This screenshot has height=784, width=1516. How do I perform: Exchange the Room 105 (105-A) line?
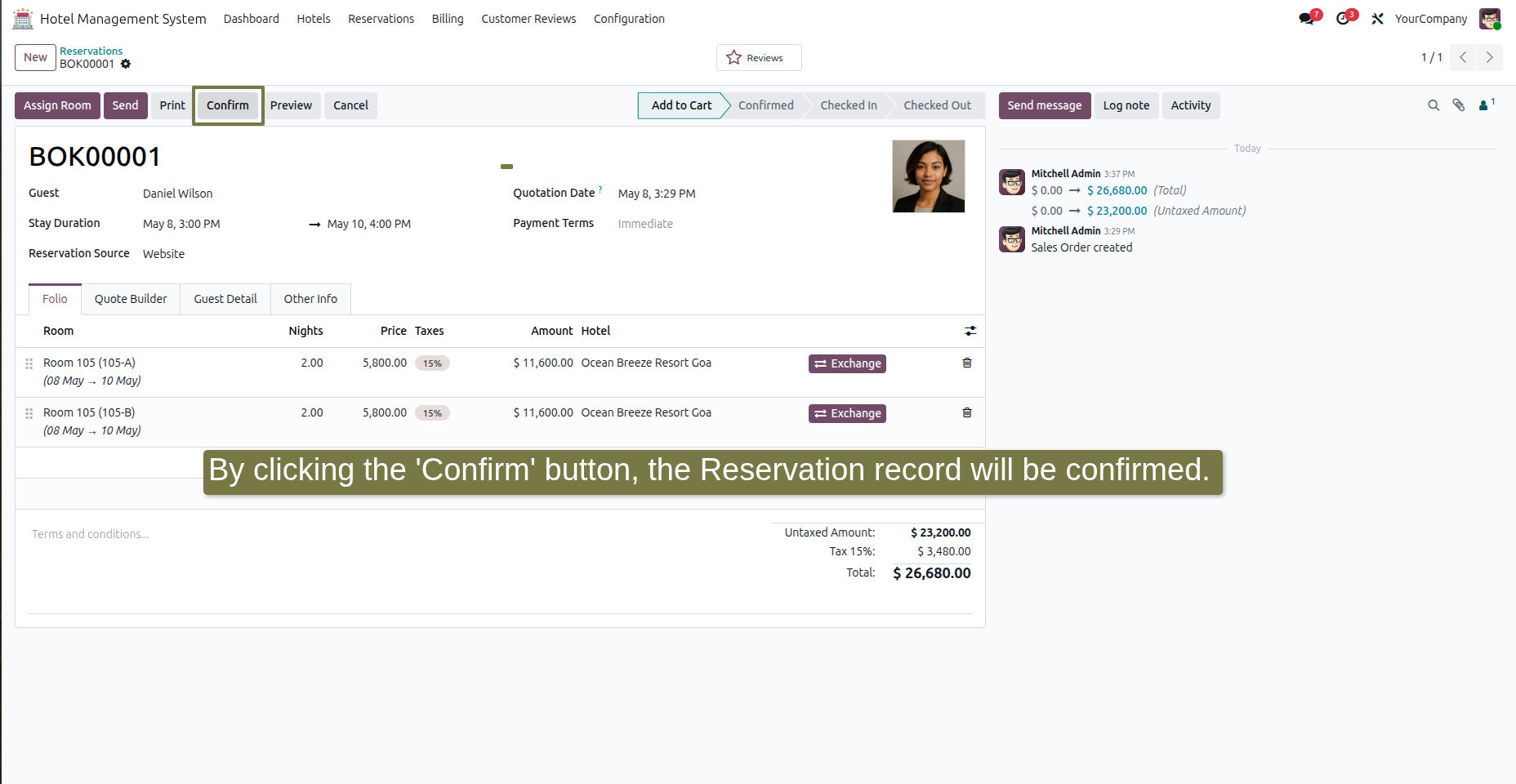click(x=848, y=363)
